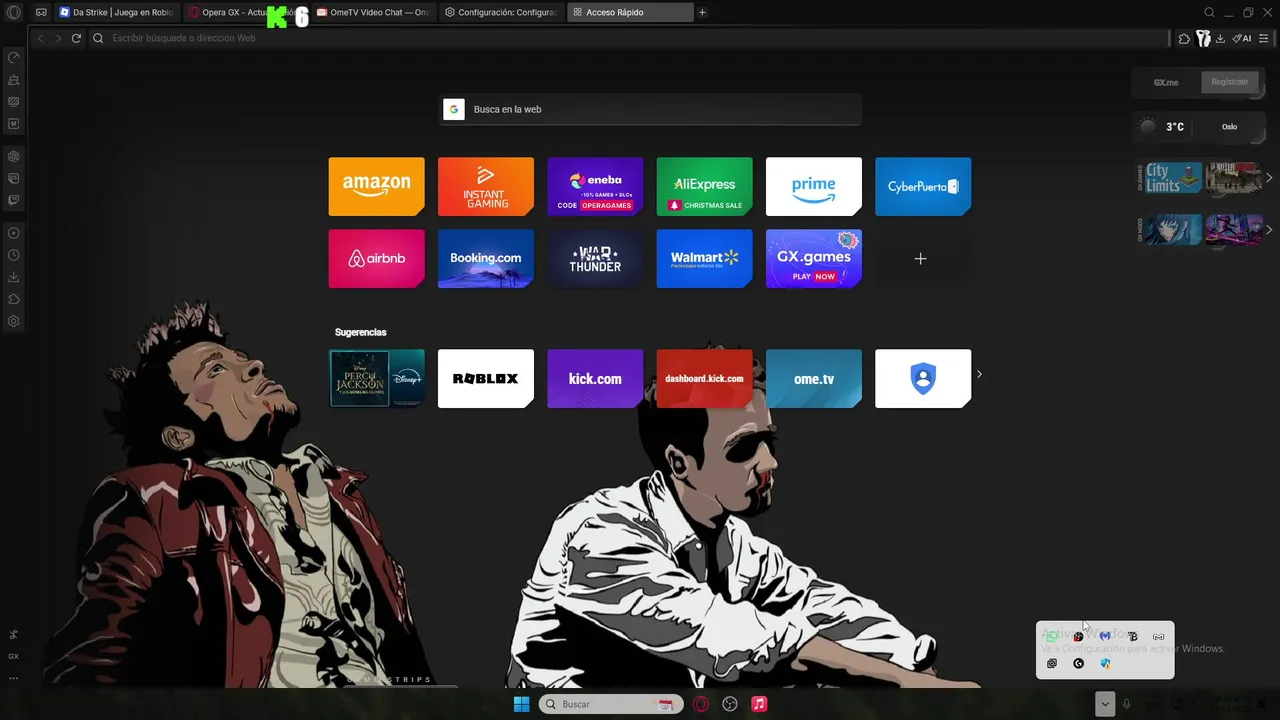Click the GX label icon in lower sidebar
The image size is (1280, 720).
(14, 656)
